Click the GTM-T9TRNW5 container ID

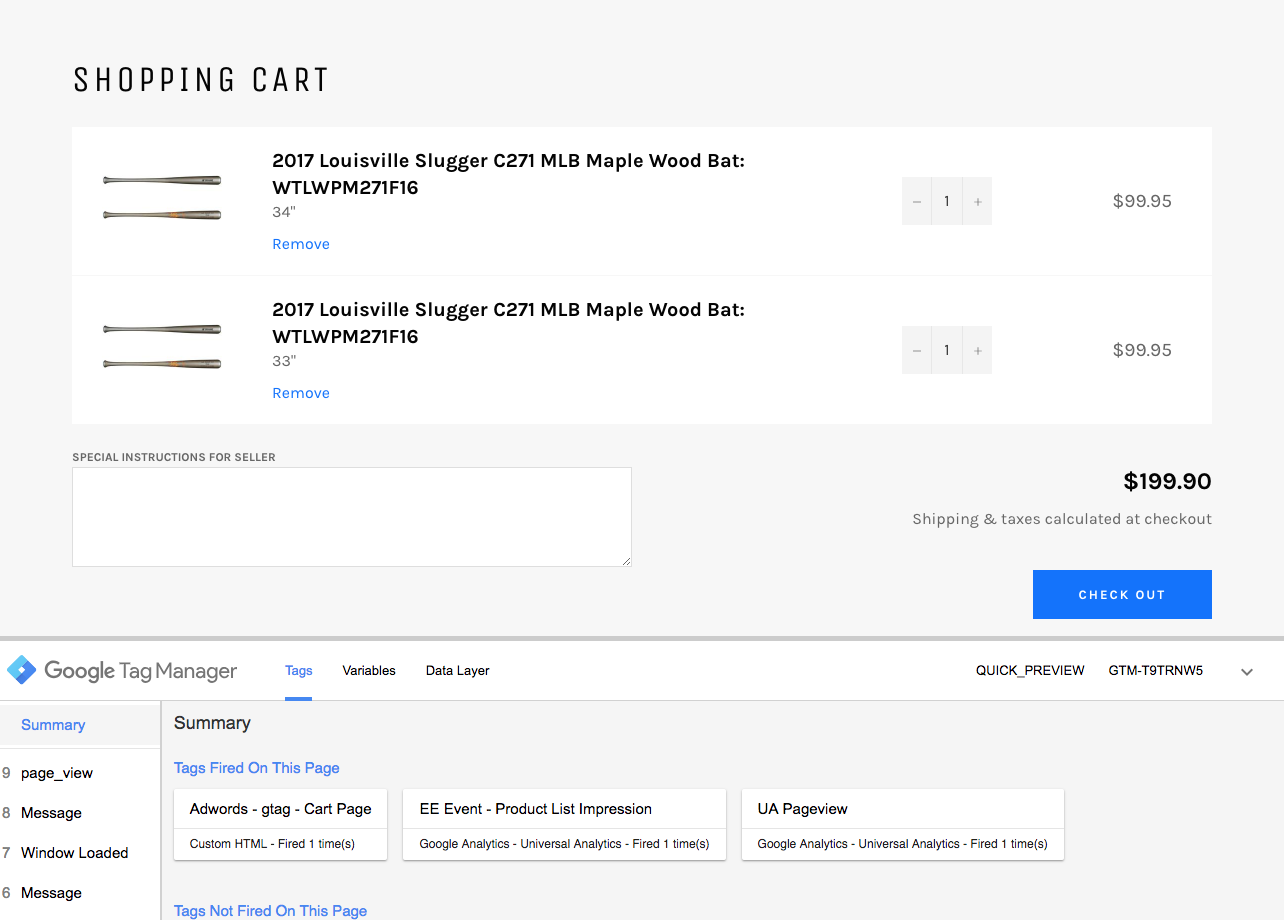1156,671
